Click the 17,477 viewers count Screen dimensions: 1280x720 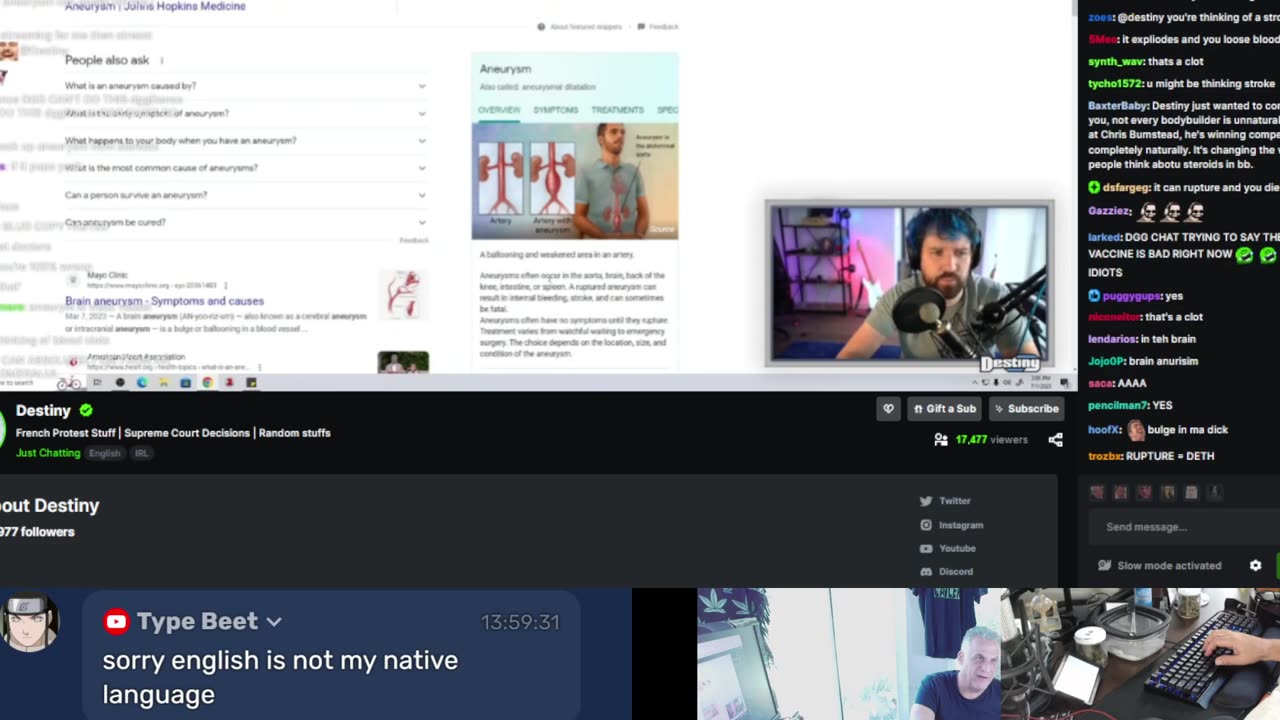[x=991, y=439]
